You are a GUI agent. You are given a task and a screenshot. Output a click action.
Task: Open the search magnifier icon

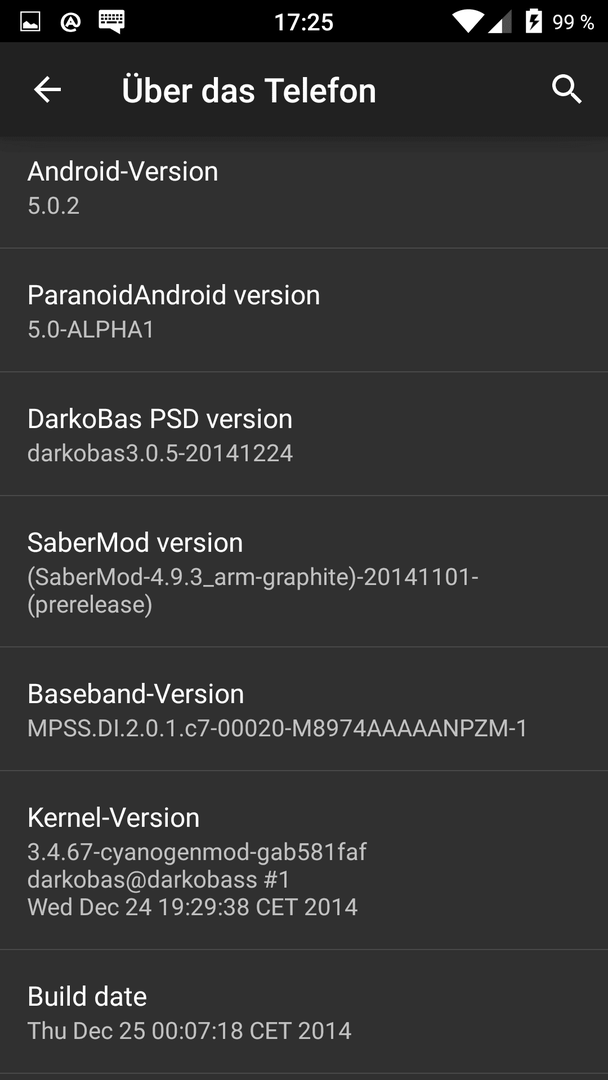point(567,90)
